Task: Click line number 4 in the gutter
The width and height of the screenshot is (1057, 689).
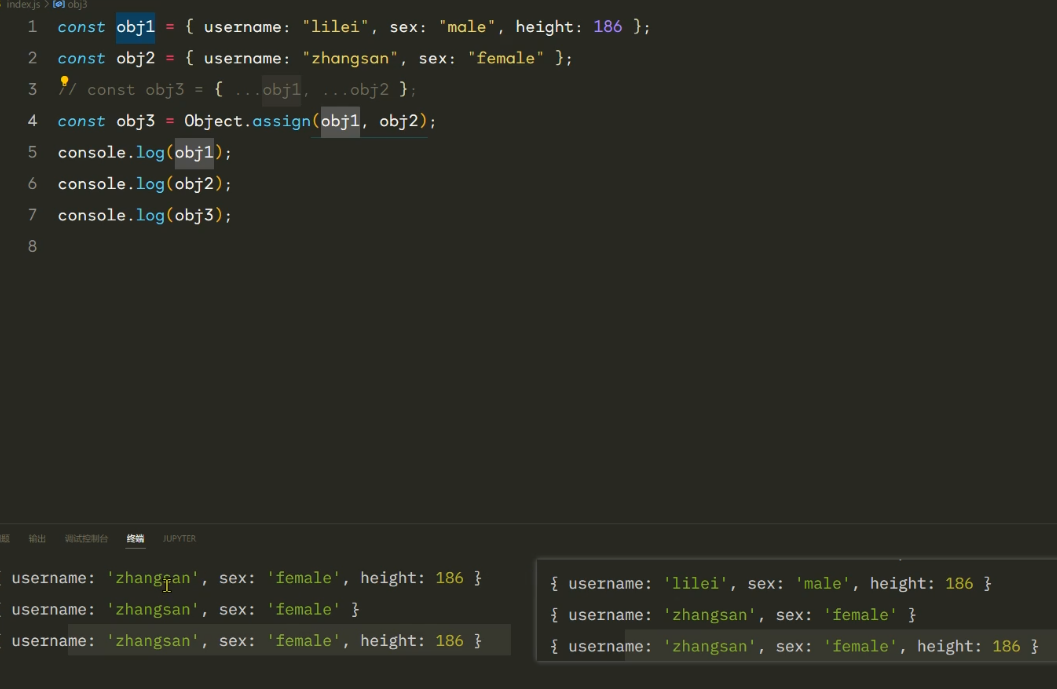Action: pyautogui.click(x=33, y=121)
